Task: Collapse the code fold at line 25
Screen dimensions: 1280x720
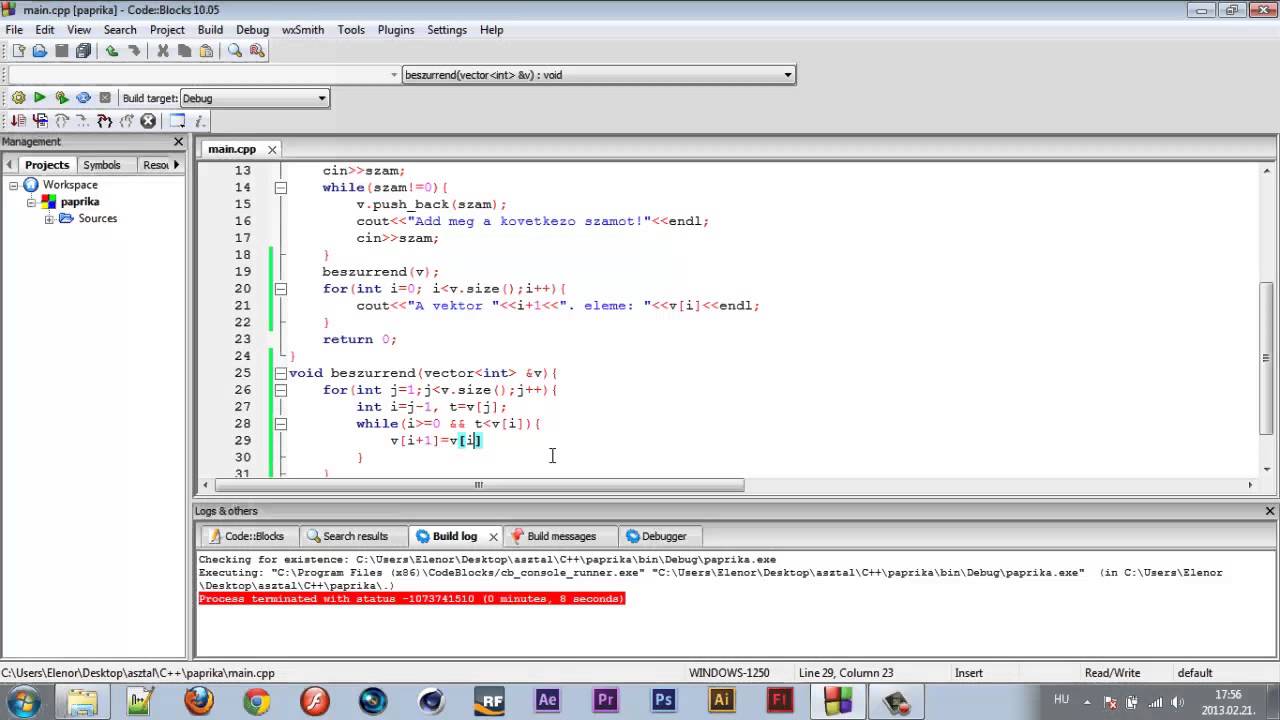Action: [280, 373]
